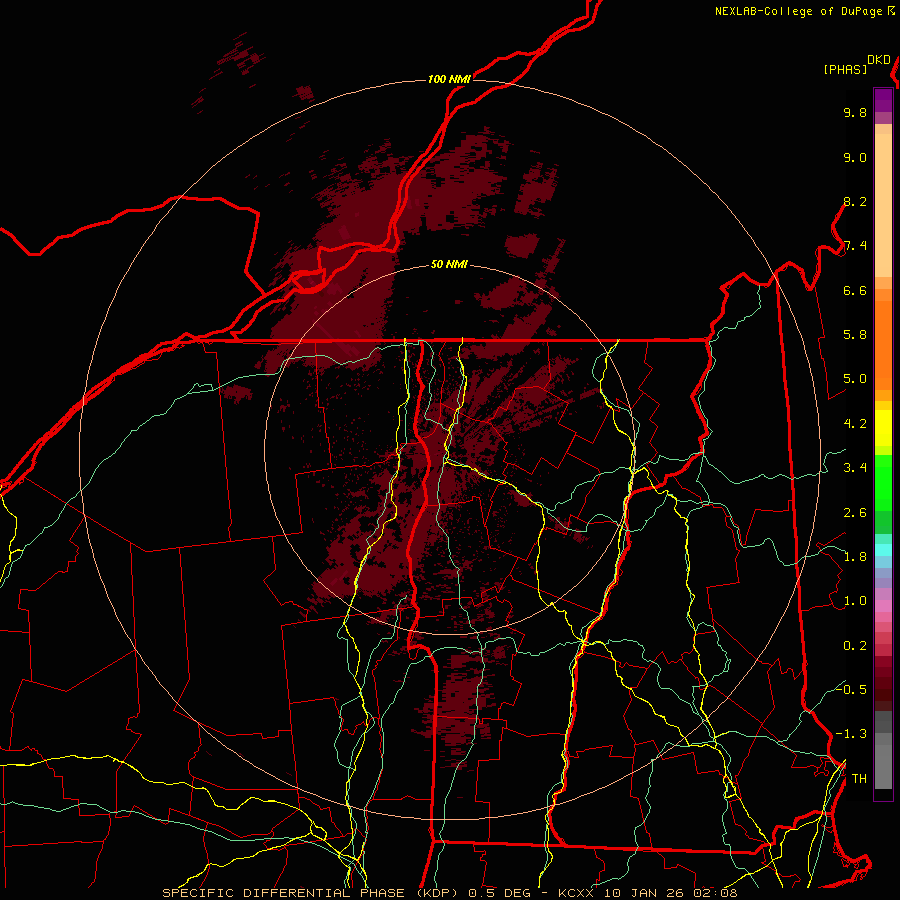Screen dimensions: 900x900
Task: Click the 6.6 scale value
Action: tap(855, 291)
